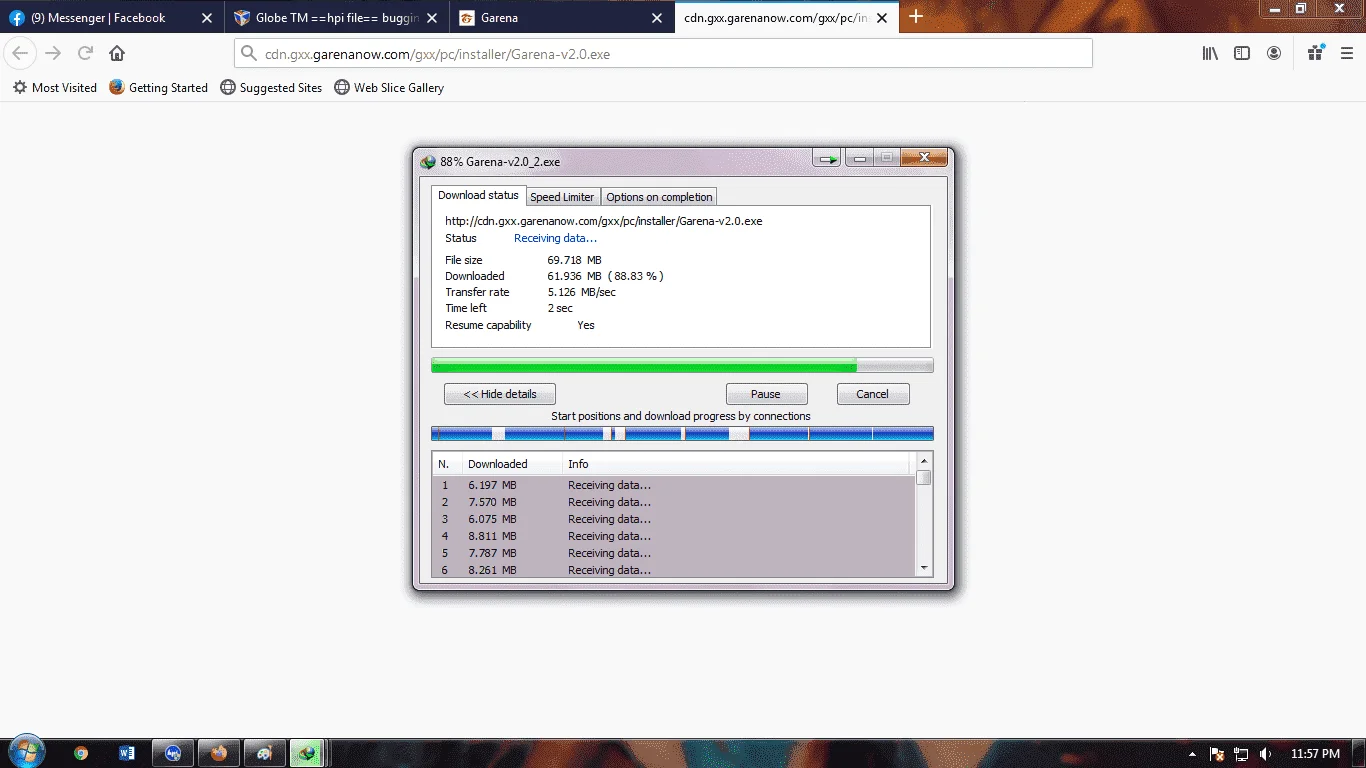This screenshot has height=768, width=1366.
Task: Click the green arrow button in IDM title bar
Action: pyautogui.click(x=827, y=159)
